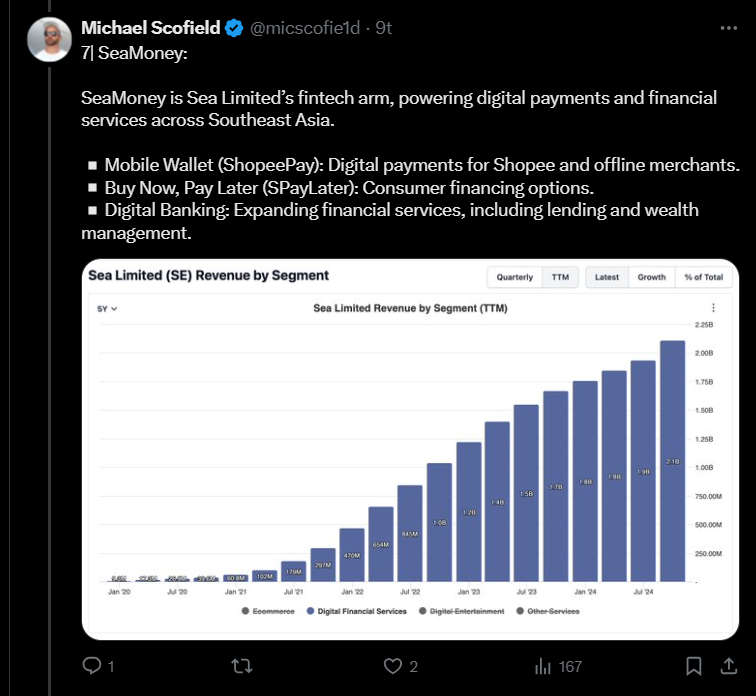
Task: Click the tallest 2.1B revenue bar
Action: 672,460
